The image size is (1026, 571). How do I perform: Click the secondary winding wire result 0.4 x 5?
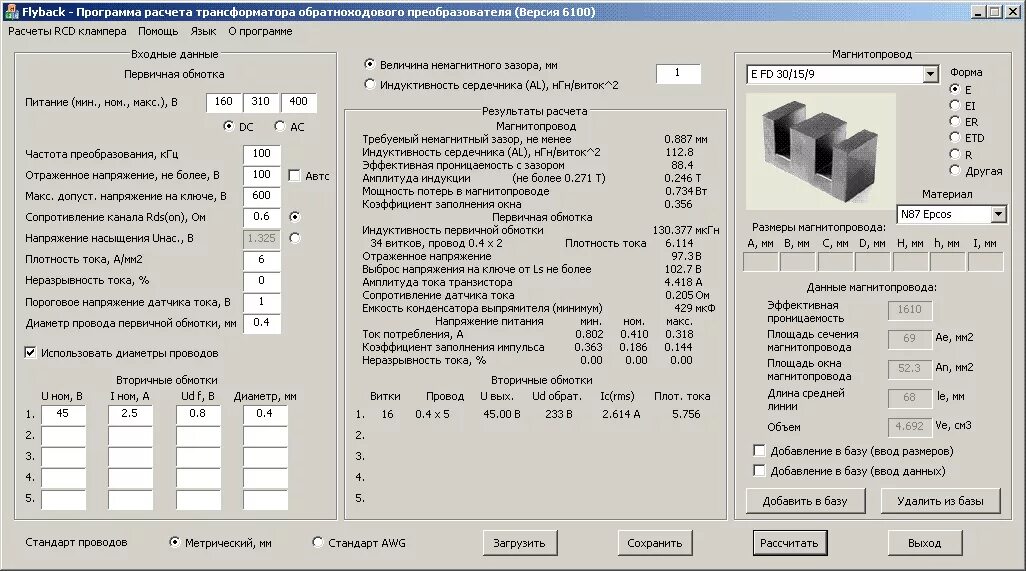click(432, 414)
